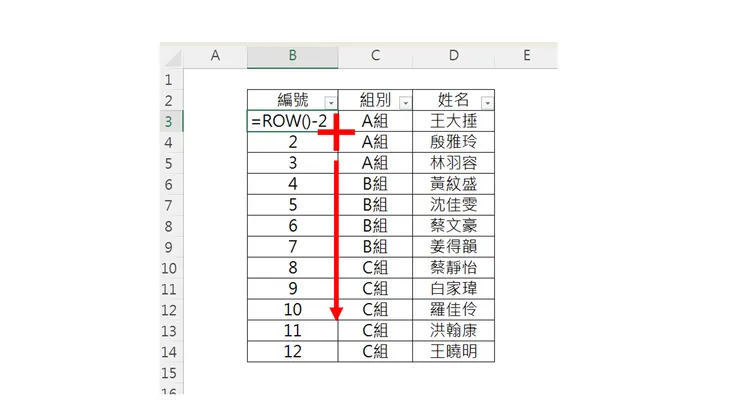Image resolution: width=740 pixels, height=416 pixels.
Task: Select the C組 cell beside 蔡靜怡
Action: (375, 268)
